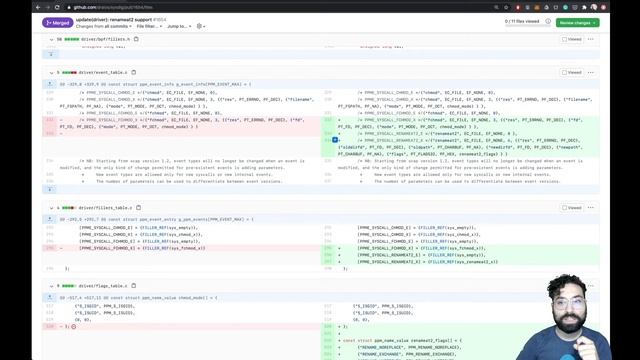Click the '0 / 11 files viewed' text
This screenshot has height=360, width=640.
(x=522, y=21)
